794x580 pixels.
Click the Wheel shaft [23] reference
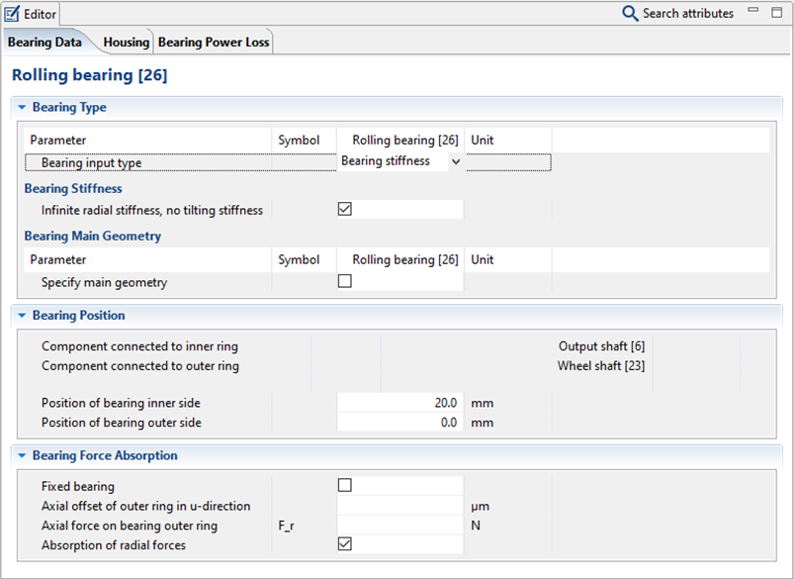coord(600,366)
